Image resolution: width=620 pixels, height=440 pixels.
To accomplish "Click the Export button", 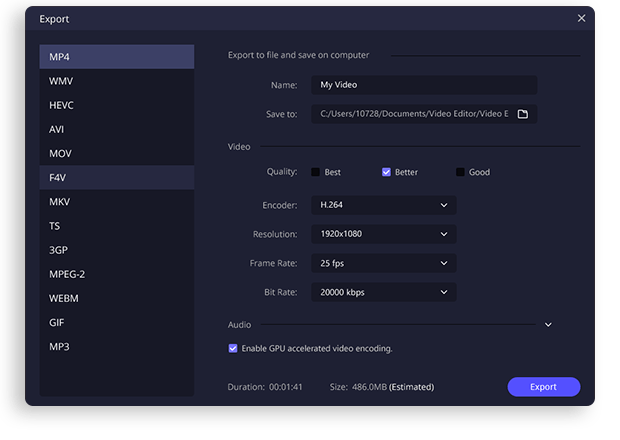I will [x=543, y=387].
